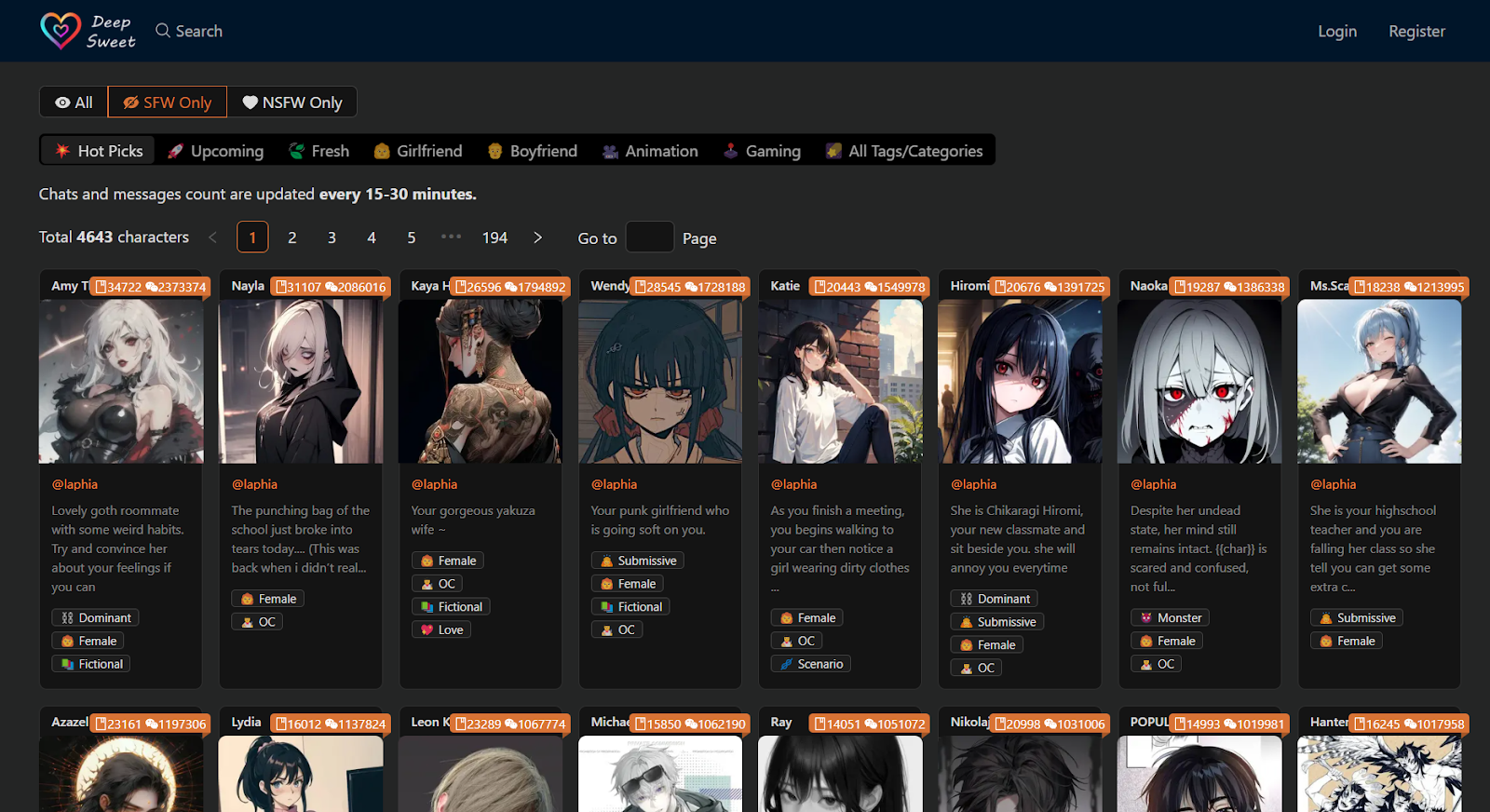Screen dimensions: 1490x812
Task: Open the Search magnifier icon
Action: click(163, 31)
